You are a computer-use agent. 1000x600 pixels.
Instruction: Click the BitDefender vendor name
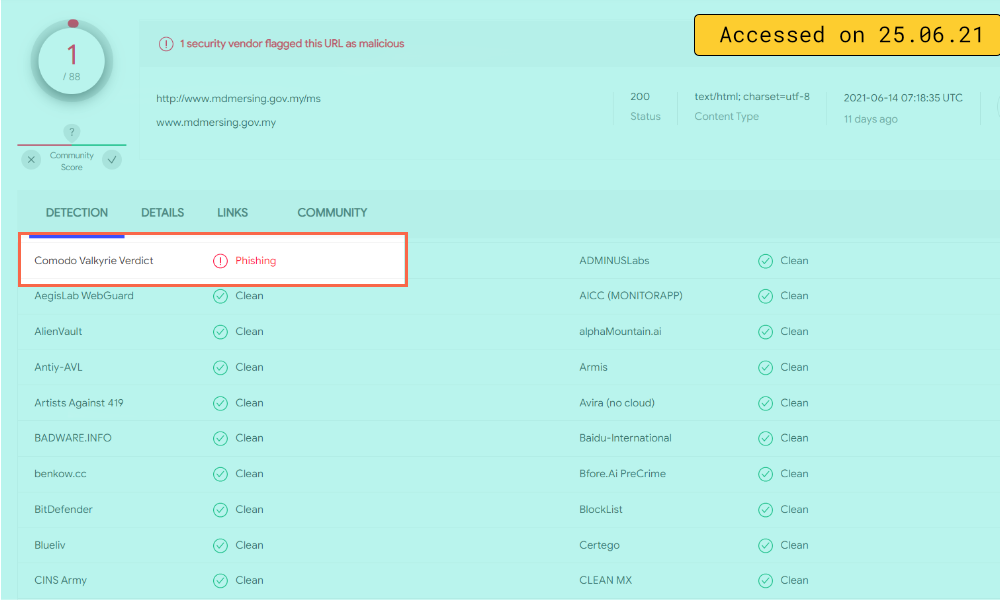coord(63,509)
